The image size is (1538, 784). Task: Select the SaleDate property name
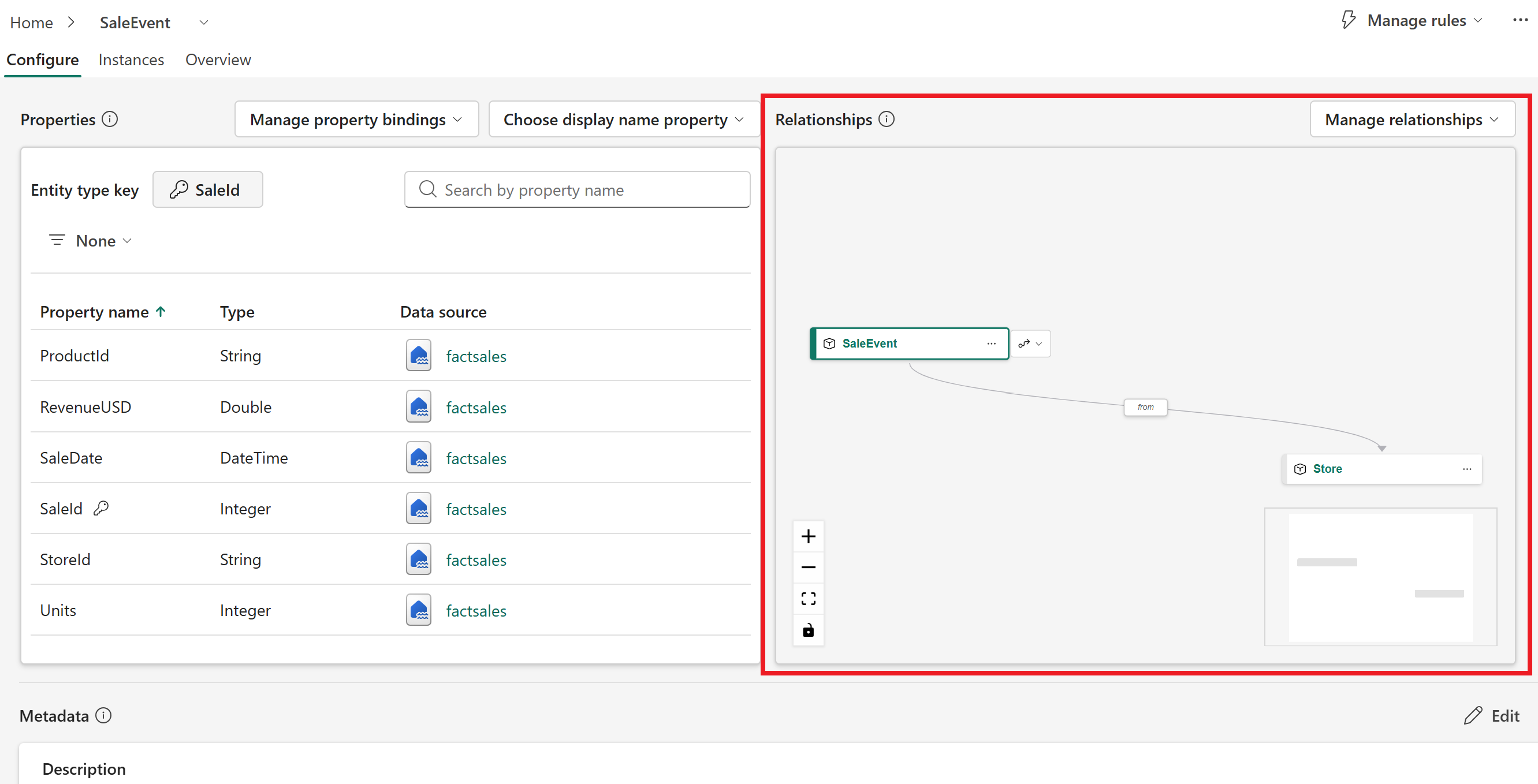coord(71,458)
